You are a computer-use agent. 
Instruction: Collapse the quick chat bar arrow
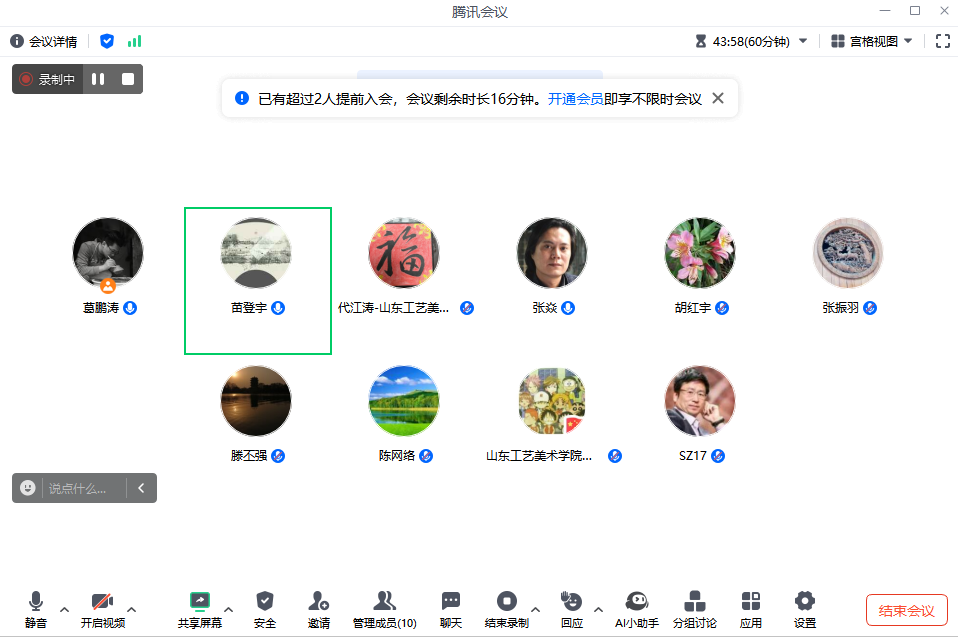point(141,488)
